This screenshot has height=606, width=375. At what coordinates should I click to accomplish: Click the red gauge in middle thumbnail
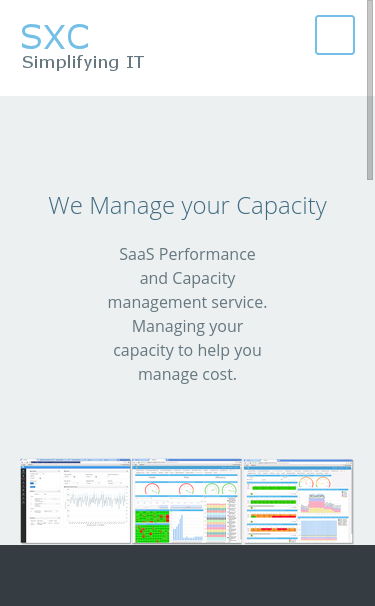(152, 489)
